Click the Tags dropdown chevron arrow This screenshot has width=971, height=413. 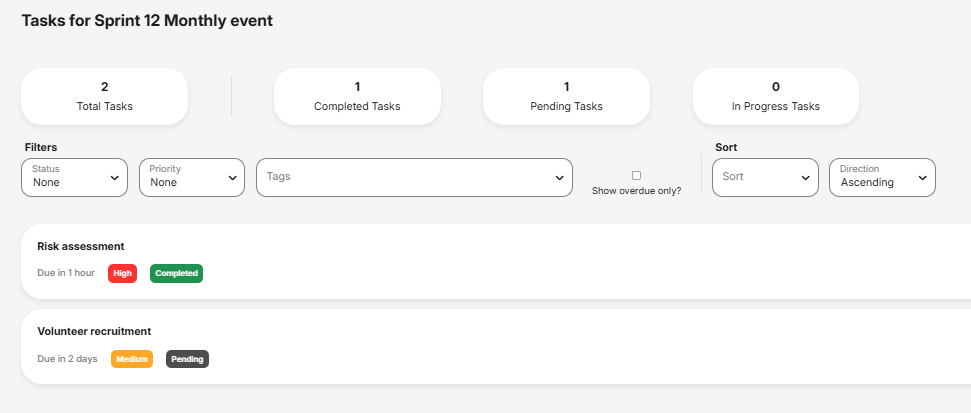click(x=559, y=178)
